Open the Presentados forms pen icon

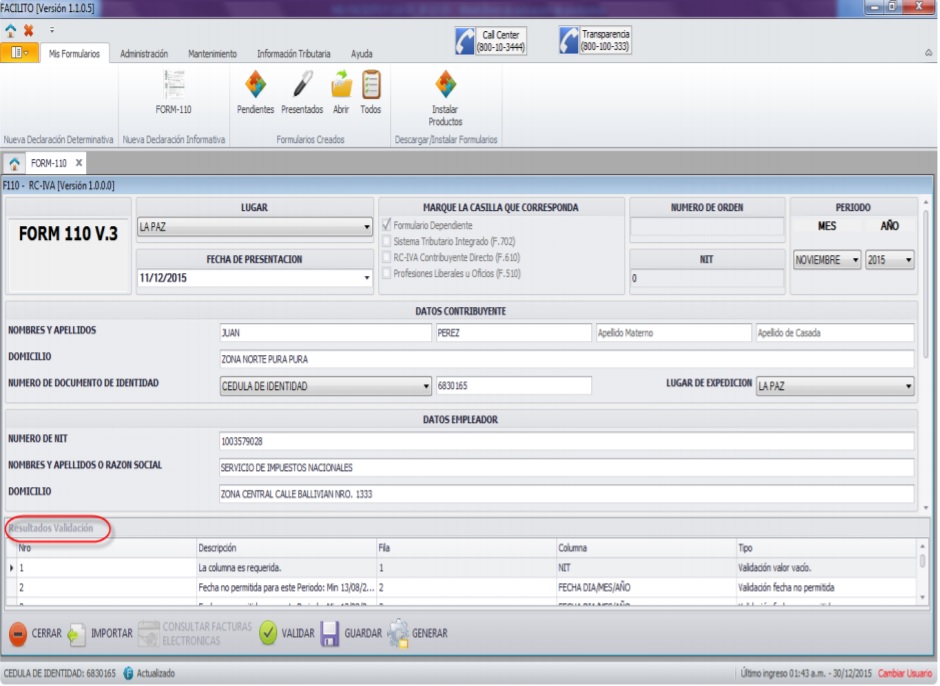(302, 85)
